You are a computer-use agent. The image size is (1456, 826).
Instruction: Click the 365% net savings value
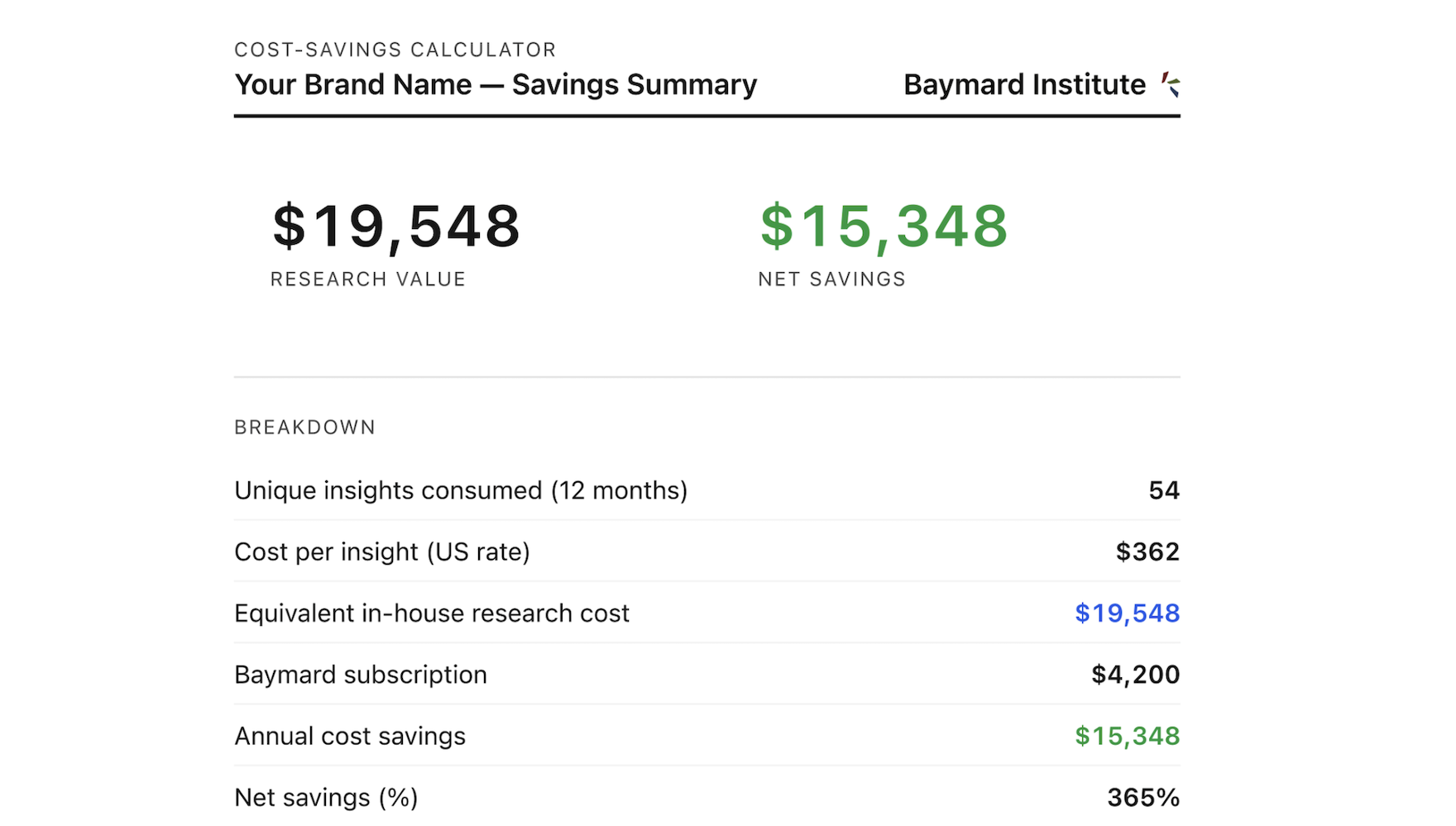click(x=1143, y=797)
